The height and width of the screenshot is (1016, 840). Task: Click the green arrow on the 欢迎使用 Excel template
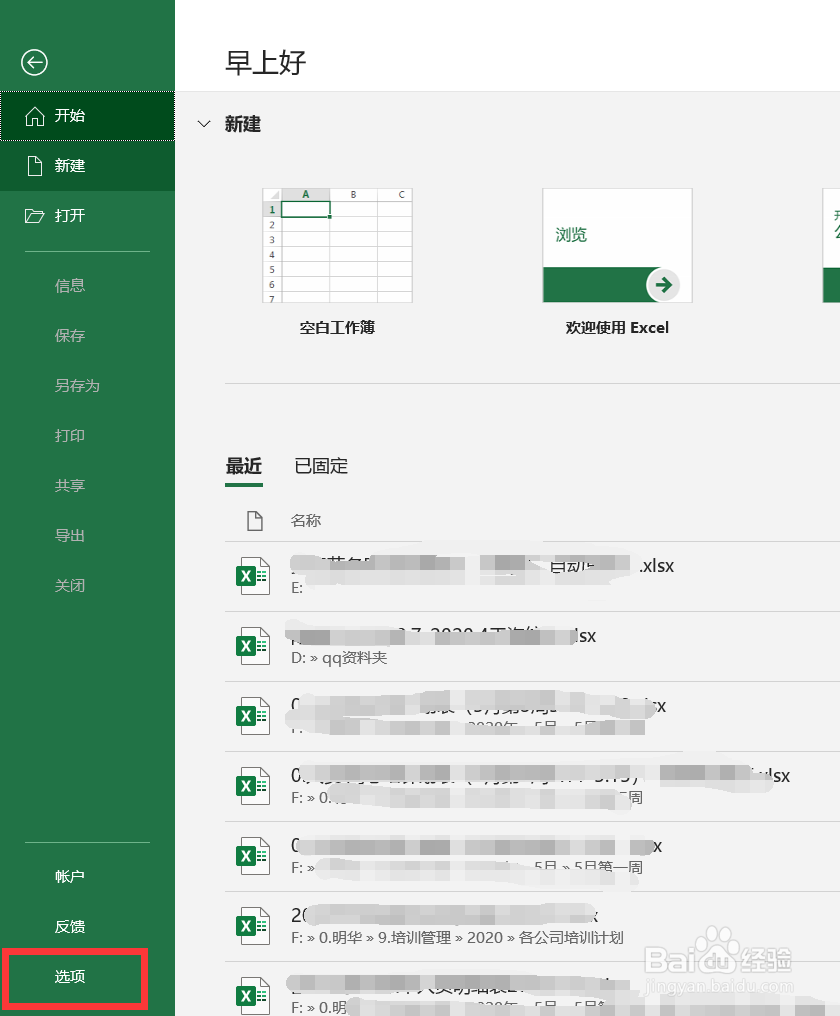[x=663, y=284]
